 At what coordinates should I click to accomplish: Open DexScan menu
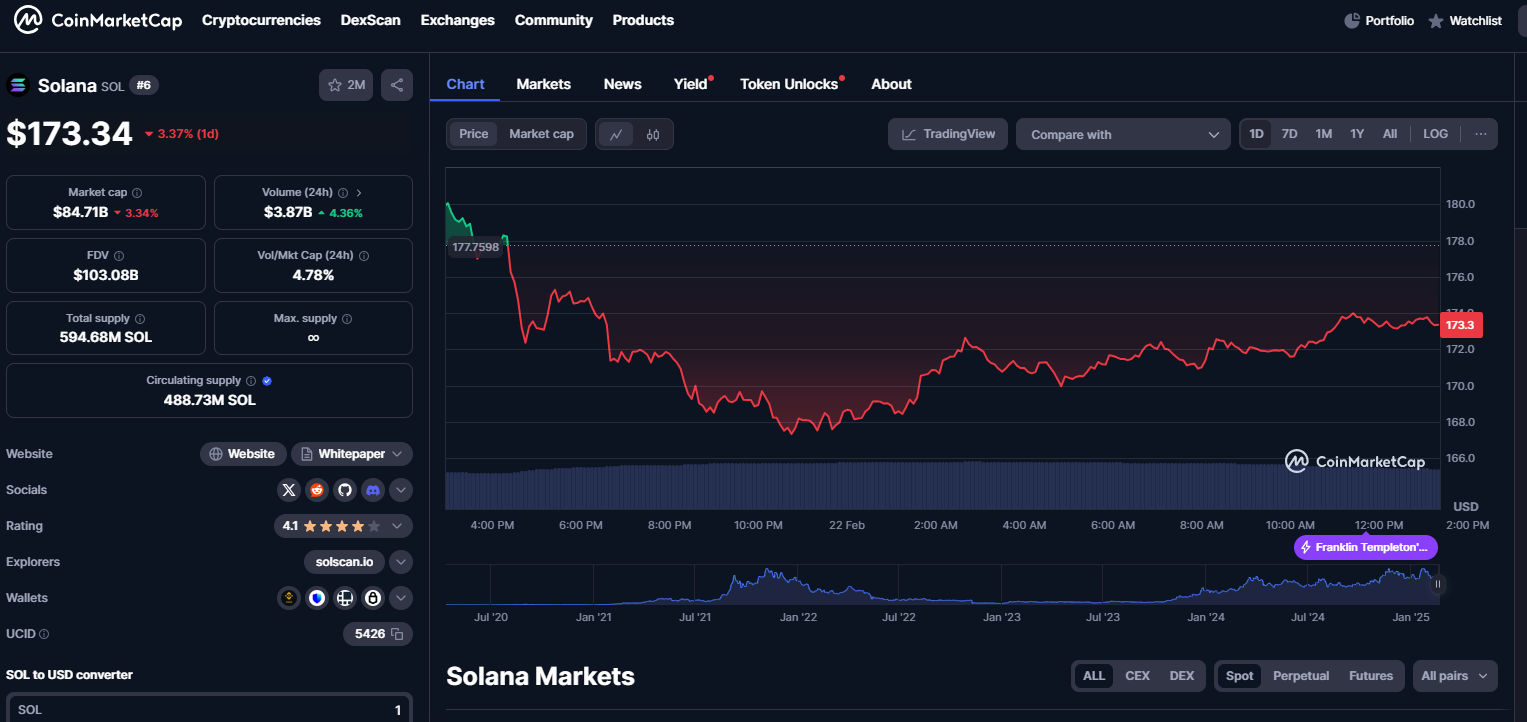click(x=371, y=20)
